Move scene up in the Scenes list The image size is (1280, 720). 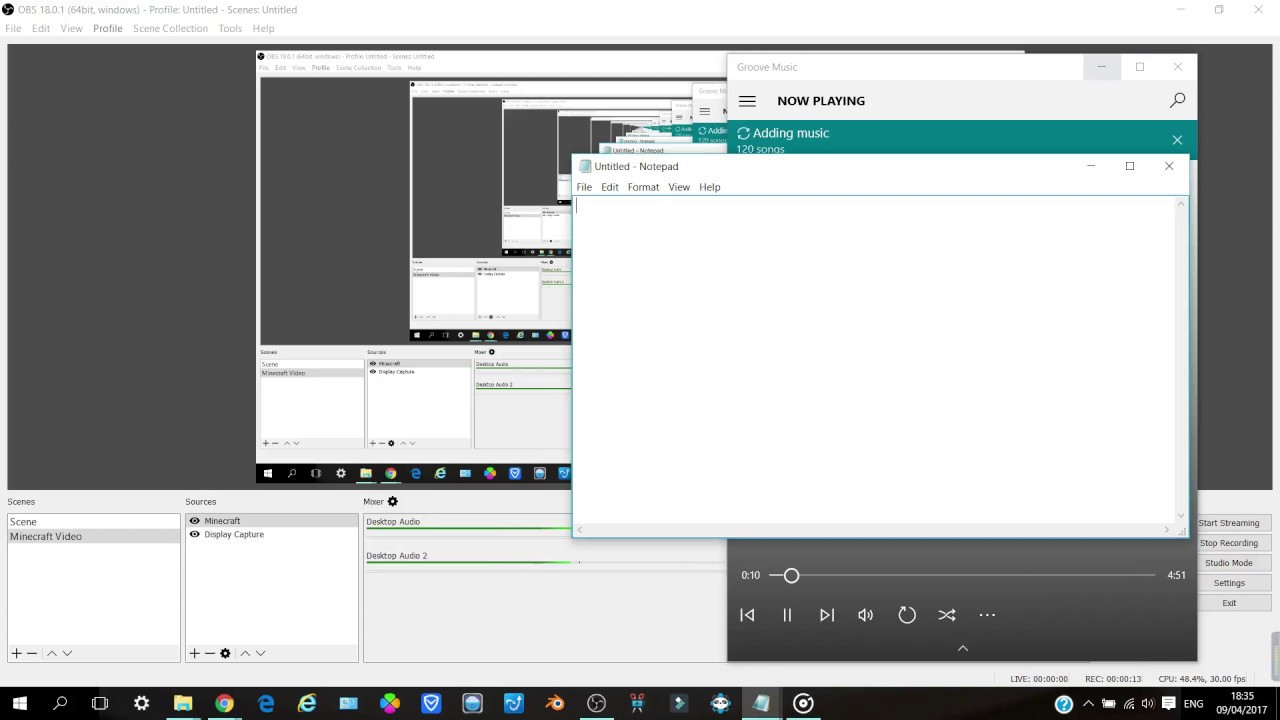(x=52, y=653)
